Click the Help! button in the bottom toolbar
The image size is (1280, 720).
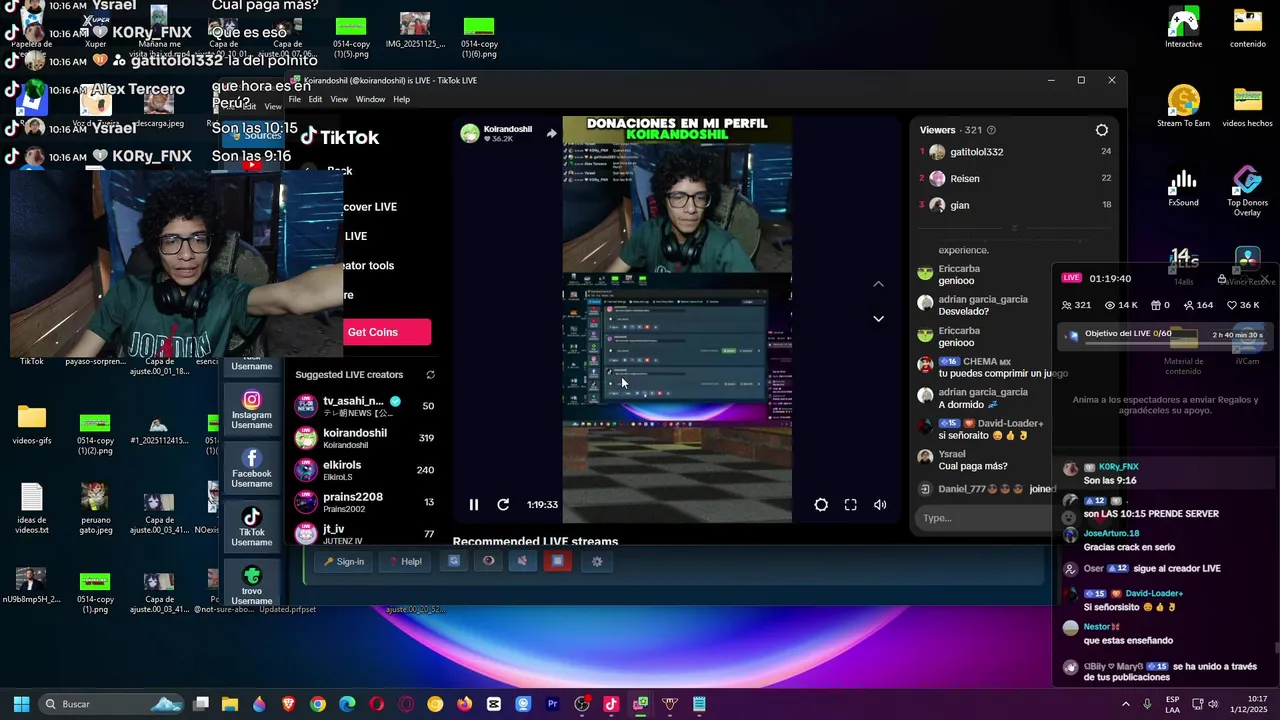click(405, 562)
